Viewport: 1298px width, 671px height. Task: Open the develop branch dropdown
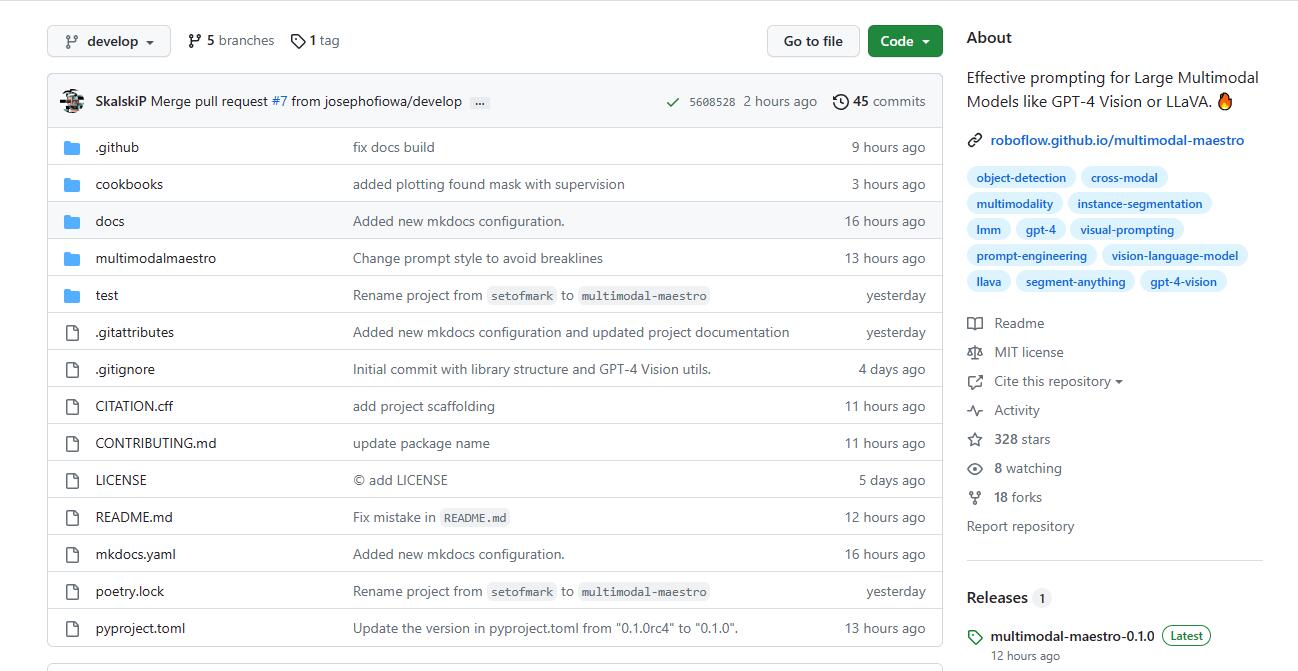109,41
